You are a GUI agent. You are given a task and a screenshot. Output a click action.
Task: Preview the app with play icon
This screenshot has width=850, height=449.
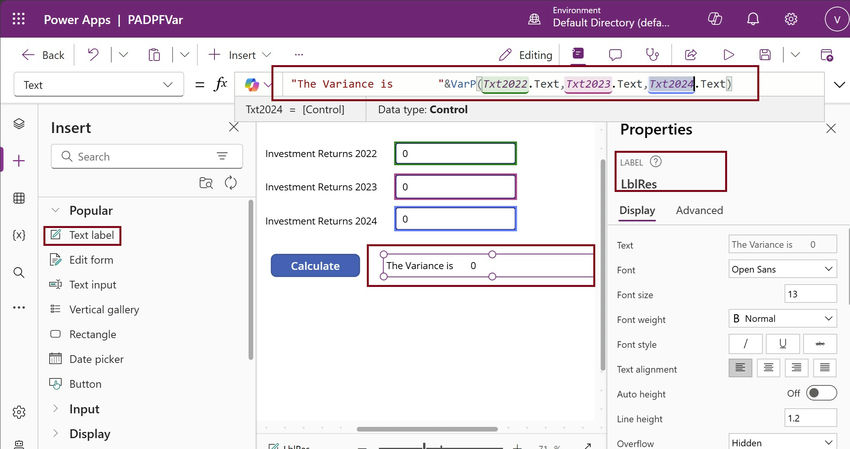[x=729, y=54]
